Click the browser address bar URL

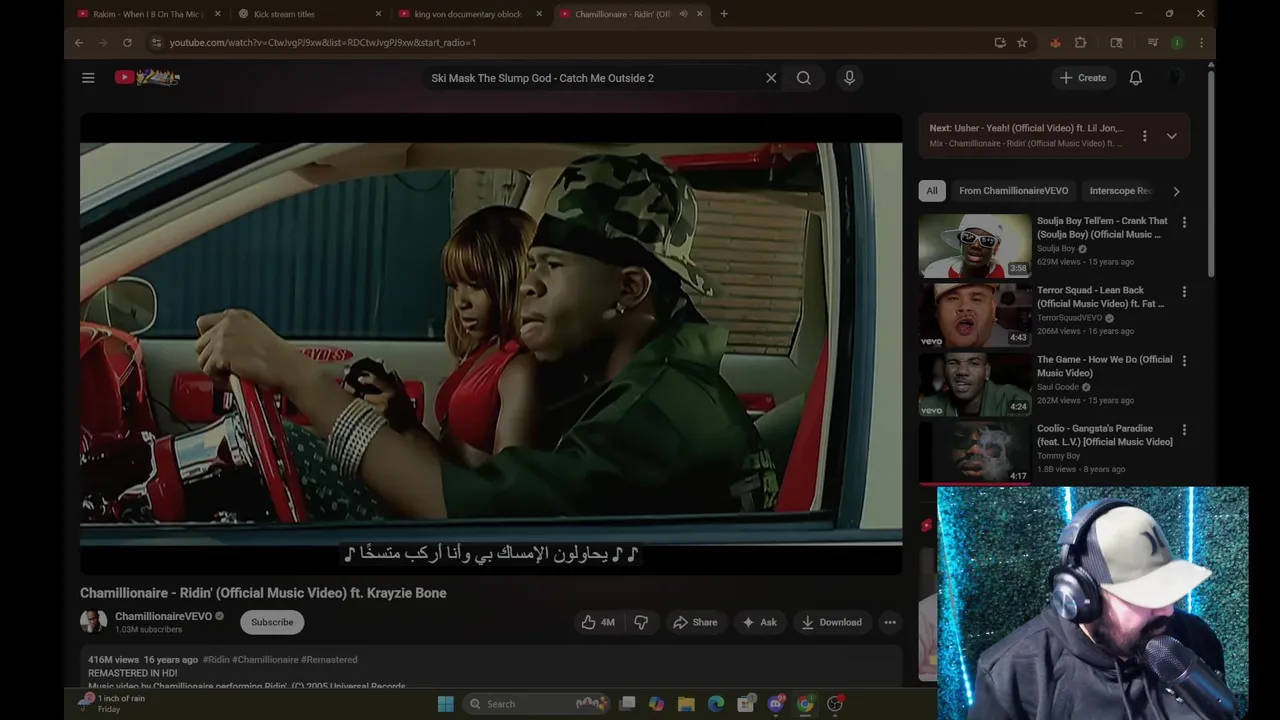[323, 43]
